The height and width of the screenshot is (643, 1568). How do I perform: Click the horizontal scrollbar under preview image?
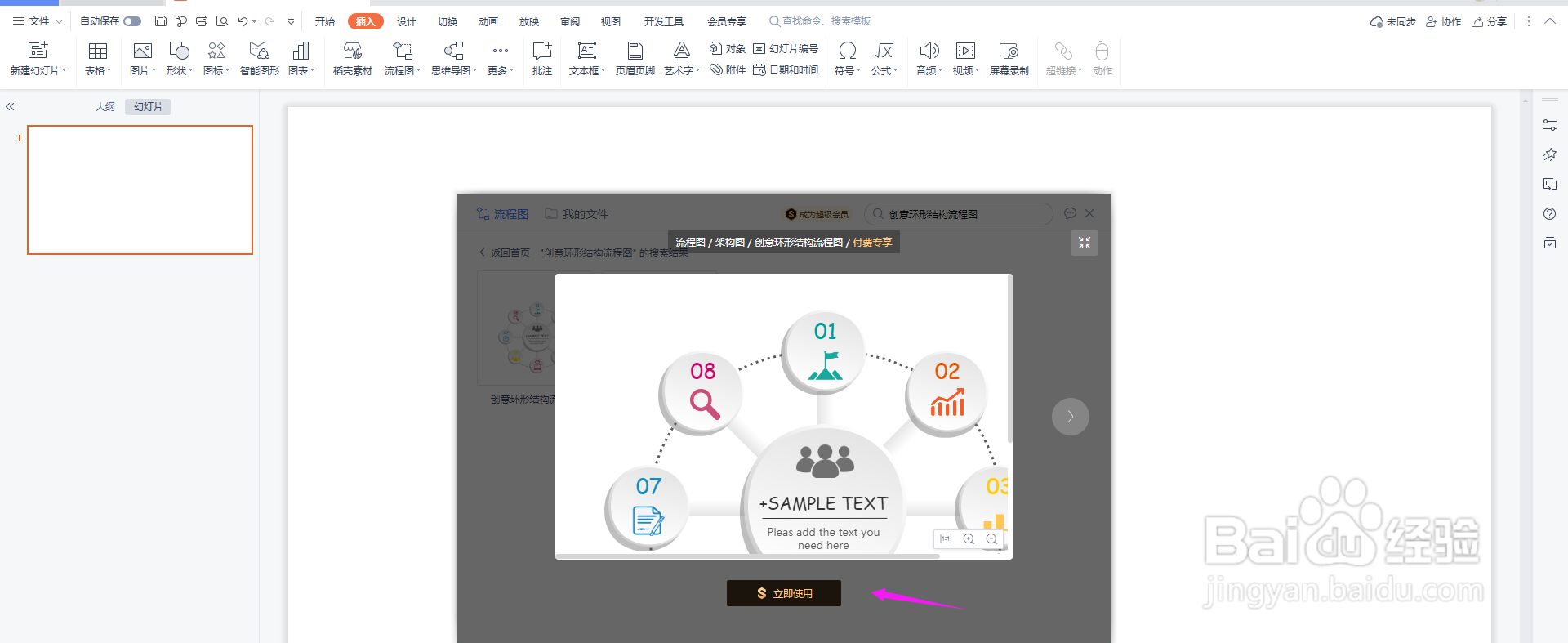pyautogui.click(x=747, y=556)
